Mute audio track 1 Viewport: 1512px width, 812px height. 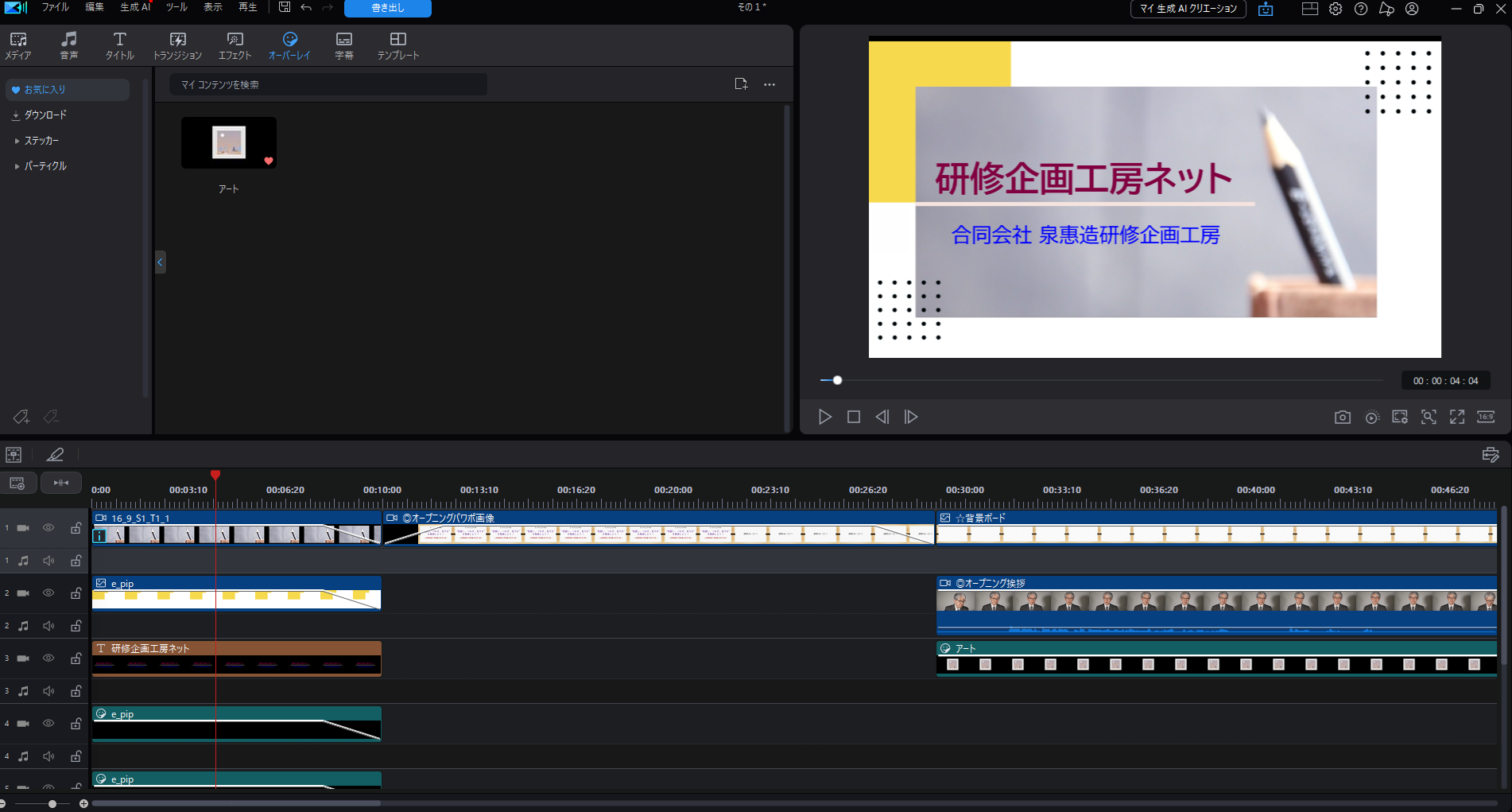click(x=48, y=561)
